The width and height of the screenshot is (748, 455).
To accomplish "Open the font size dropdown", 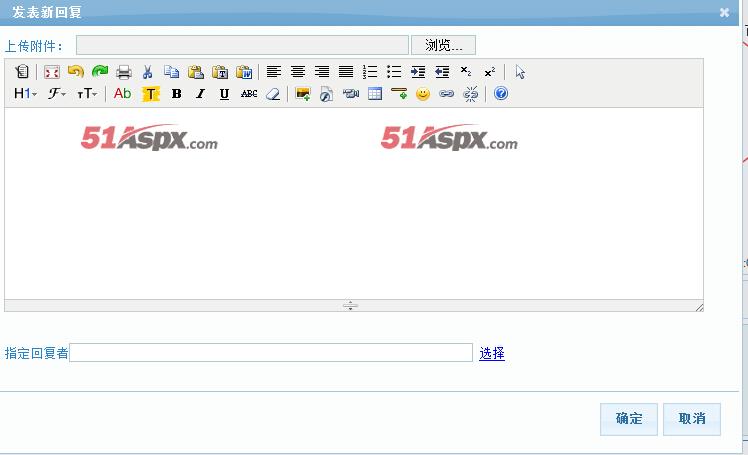I will tap(87, 93).
